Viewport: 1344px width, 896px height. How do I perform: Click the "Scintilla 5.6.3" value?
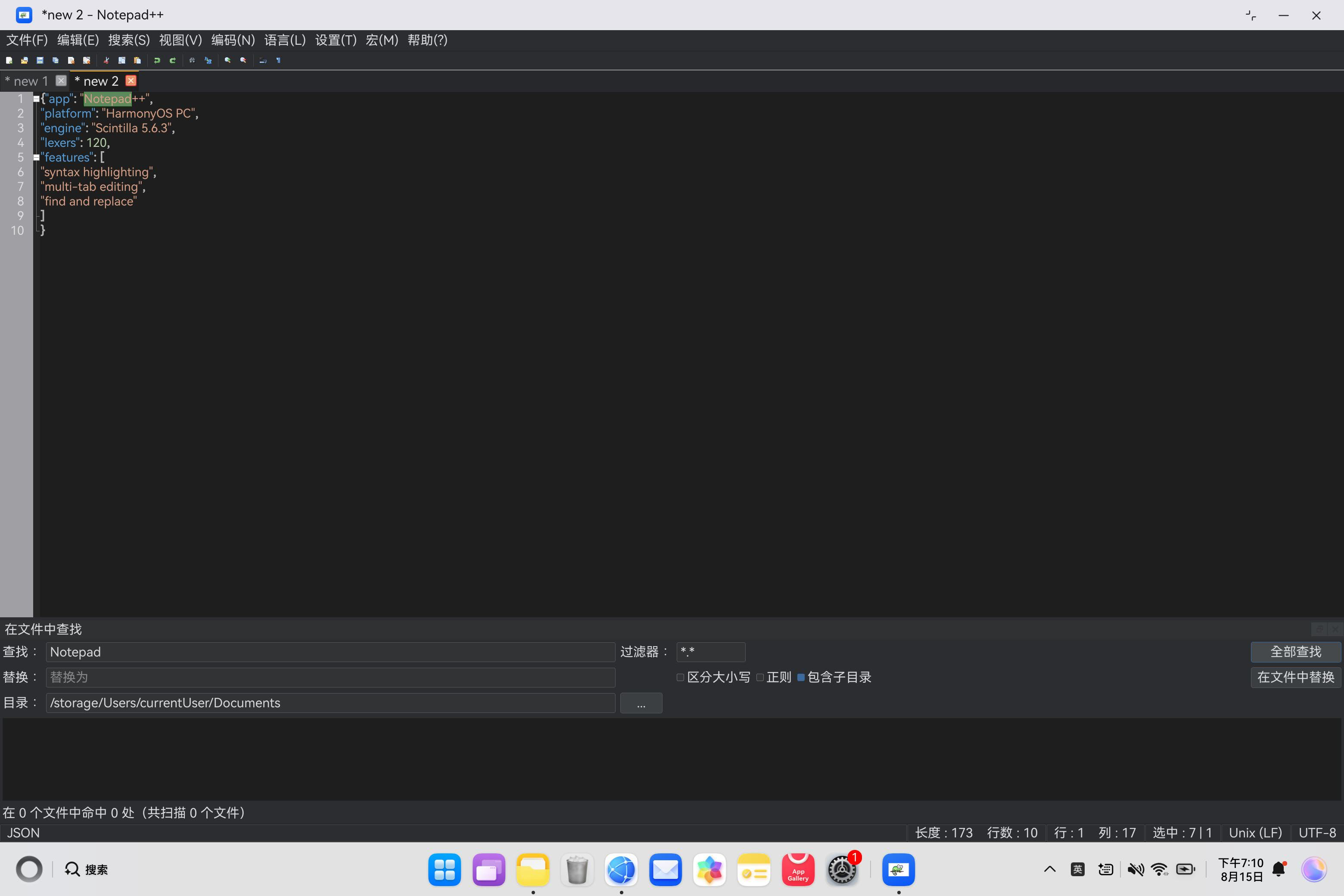coord(131,128)
